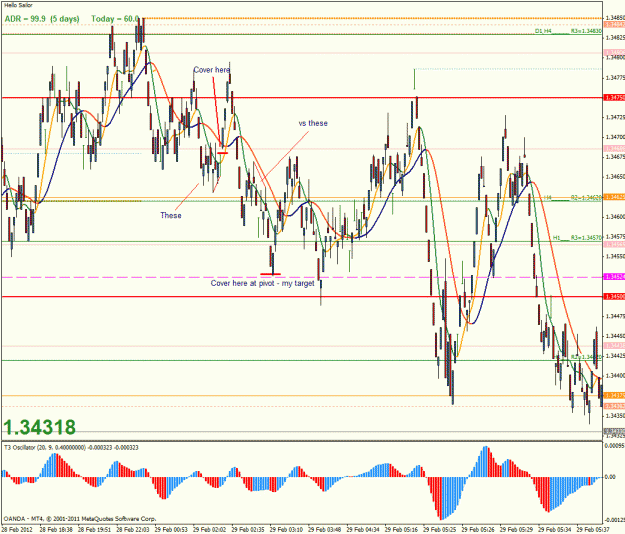Click the large 1.34318 current price readout
This screenshot has height=534, width=625.
tap(39, 427)
